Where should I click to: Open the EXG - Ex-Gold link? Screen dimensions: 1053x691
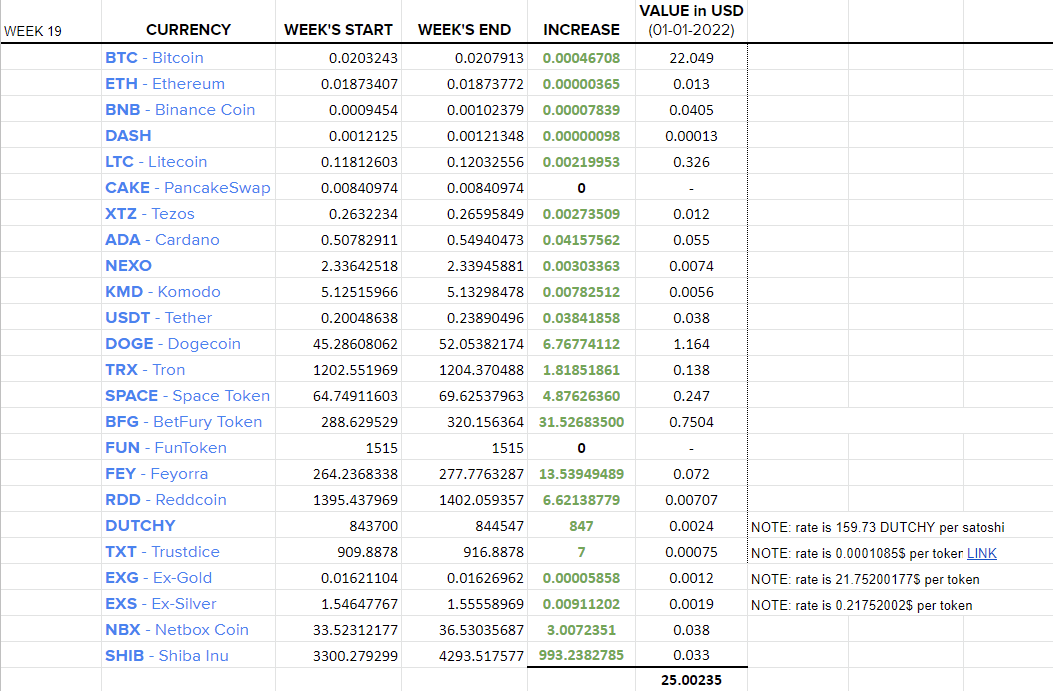click(x=158, y=578)
